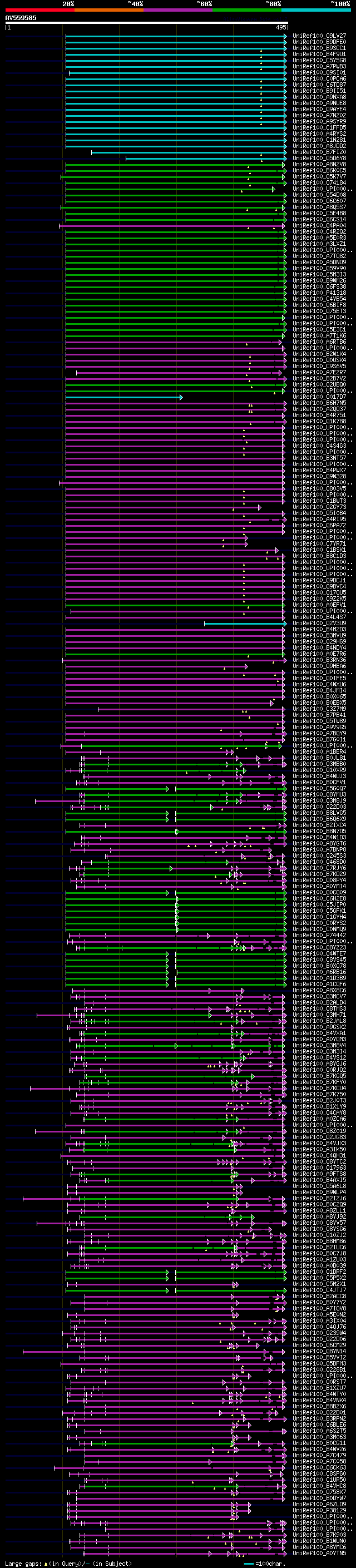Click the cyan =100char scale marker
This screenshot has height=1568, width=356.
pos(249,1564)
